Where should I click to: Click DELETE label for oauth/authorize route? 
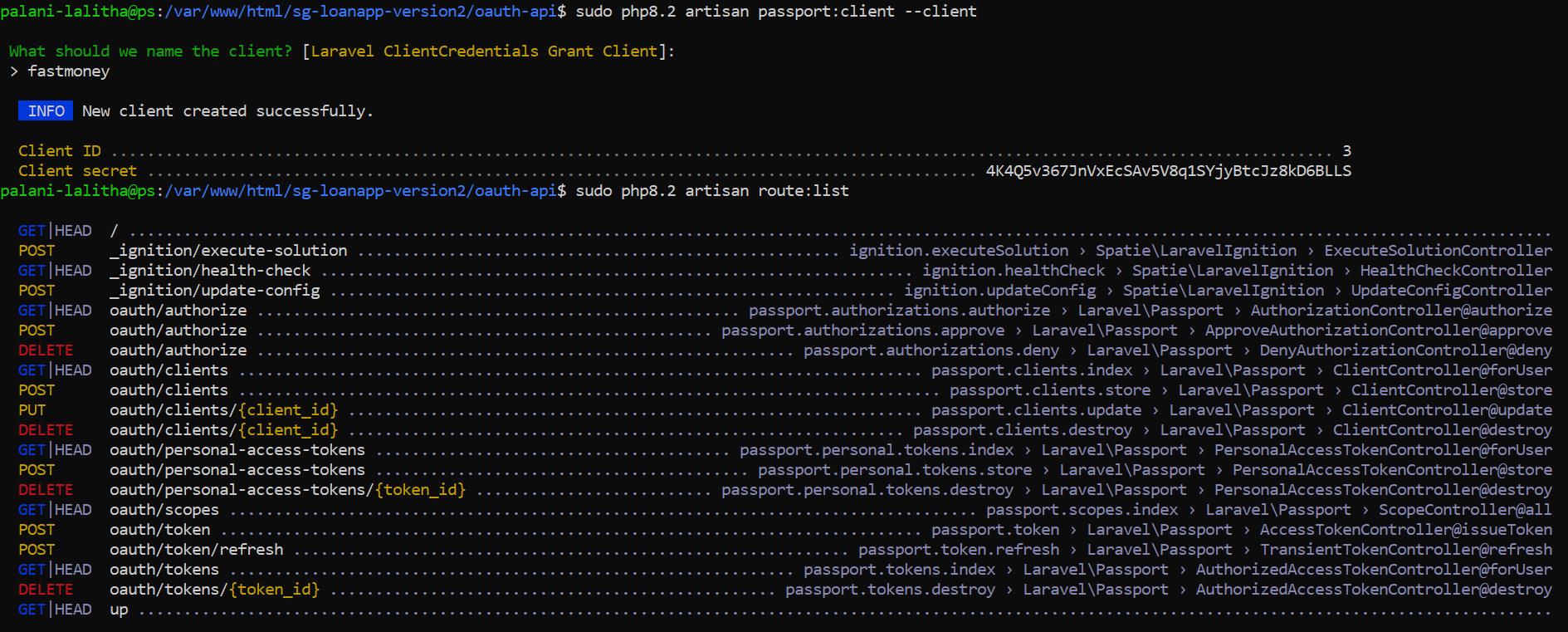click(x=46, y=350)
